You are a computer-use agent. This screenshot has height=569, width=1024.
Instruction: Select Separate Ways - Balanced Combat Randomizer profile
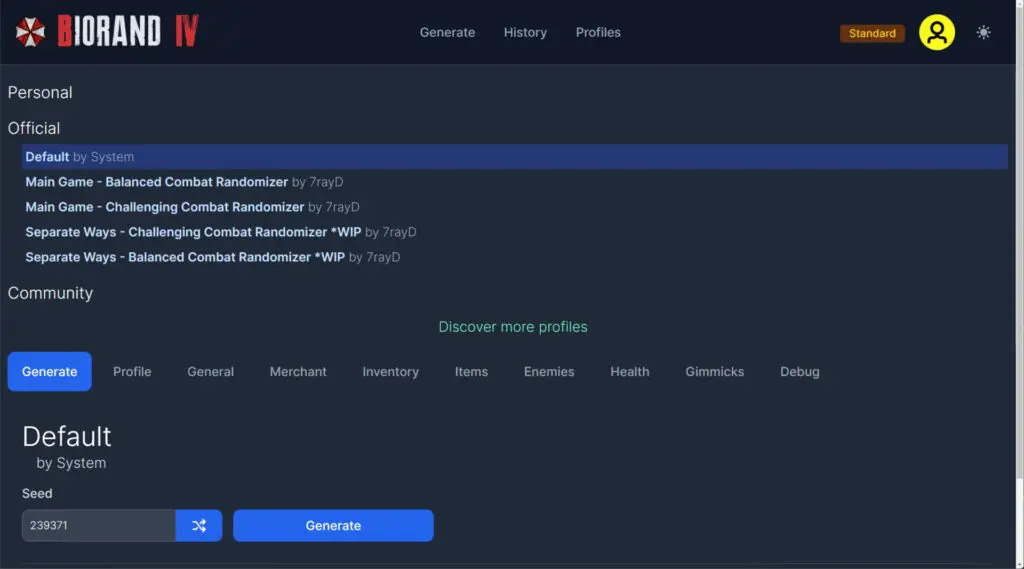point(515,257)
